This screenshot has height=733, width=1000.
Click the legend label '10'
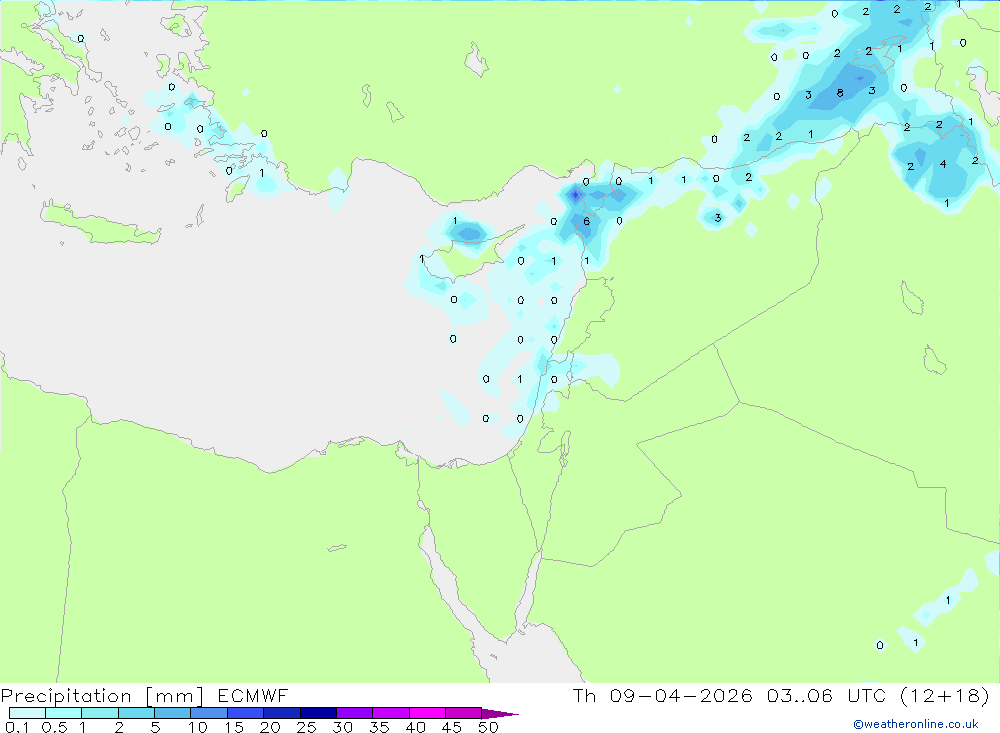pyautogui.click(x=198, y=727)
